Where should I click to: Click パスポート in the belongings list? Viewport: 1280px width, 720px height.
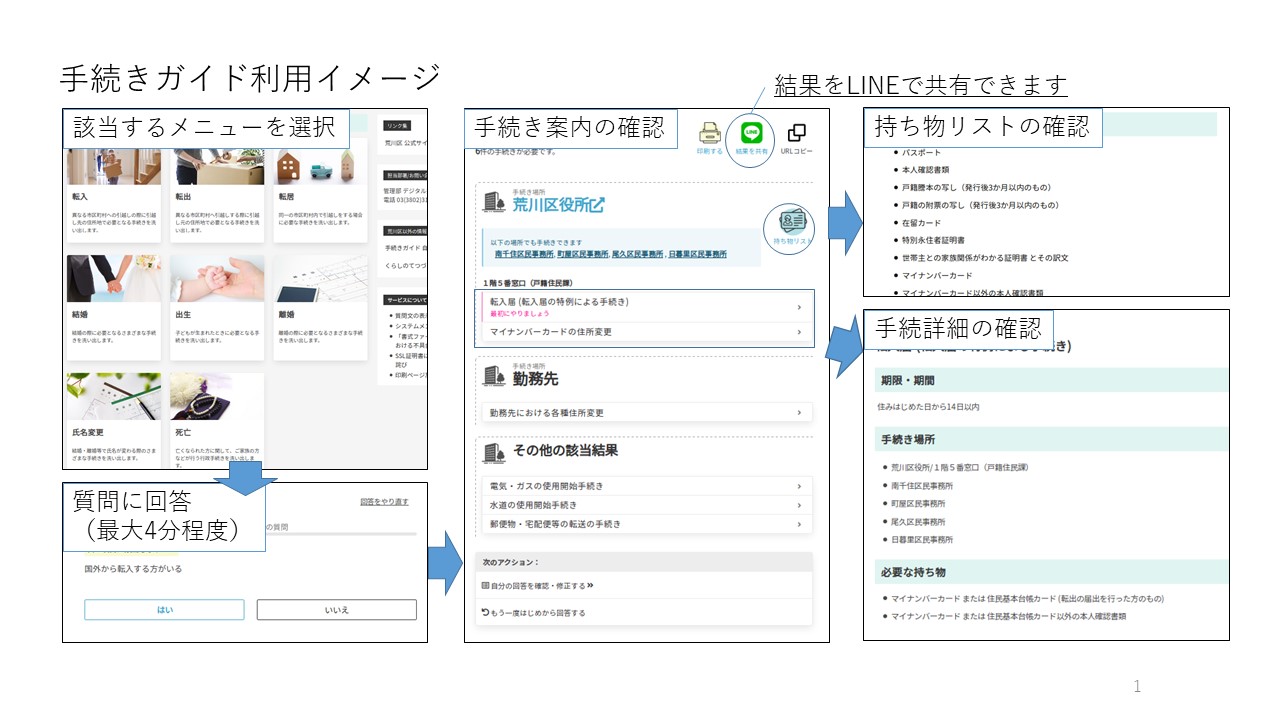[921, 152]
